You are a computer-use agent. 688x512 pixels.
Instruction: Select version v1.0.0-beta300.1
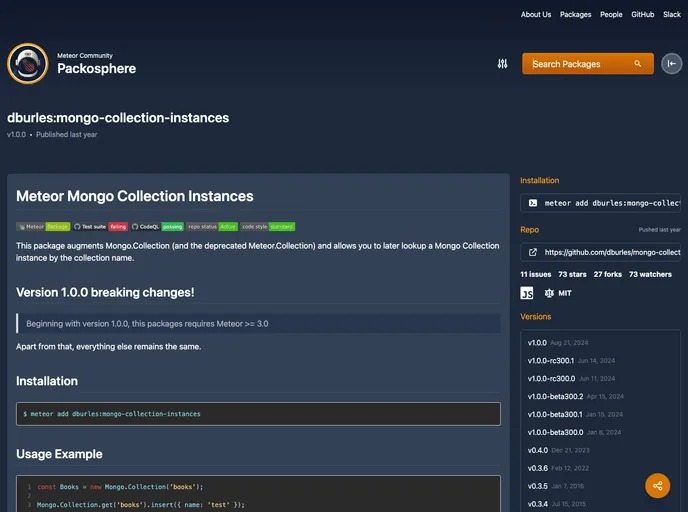point(555,415)
